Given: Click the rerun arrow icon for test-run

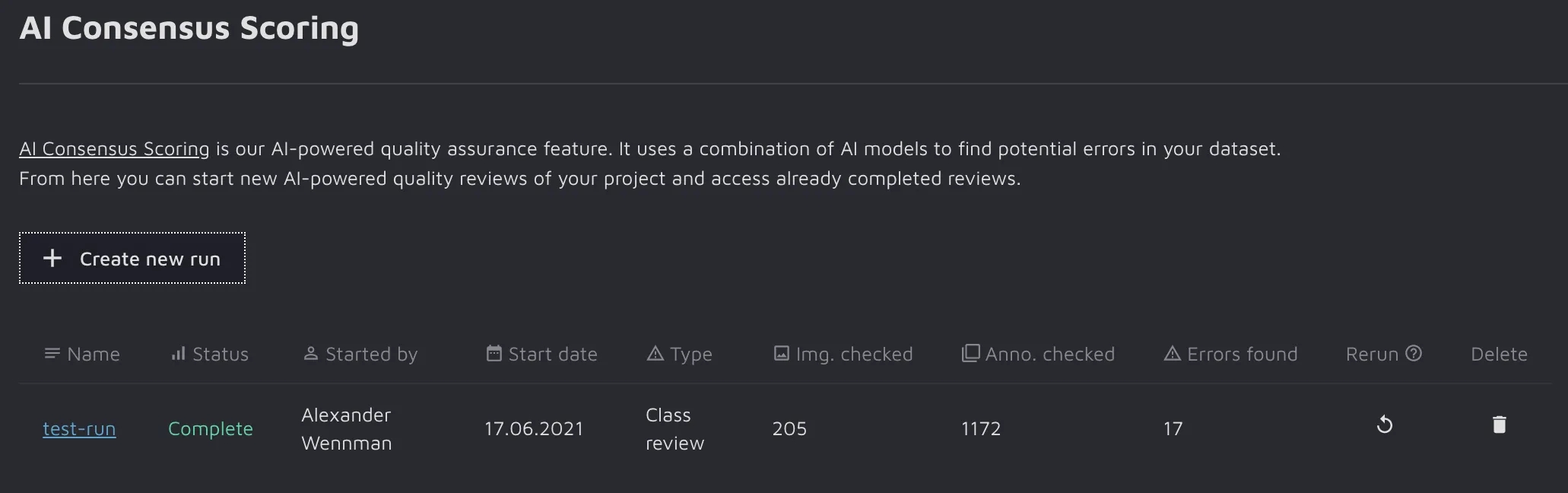Looking at the screenshot, I should pos(1385,425).
